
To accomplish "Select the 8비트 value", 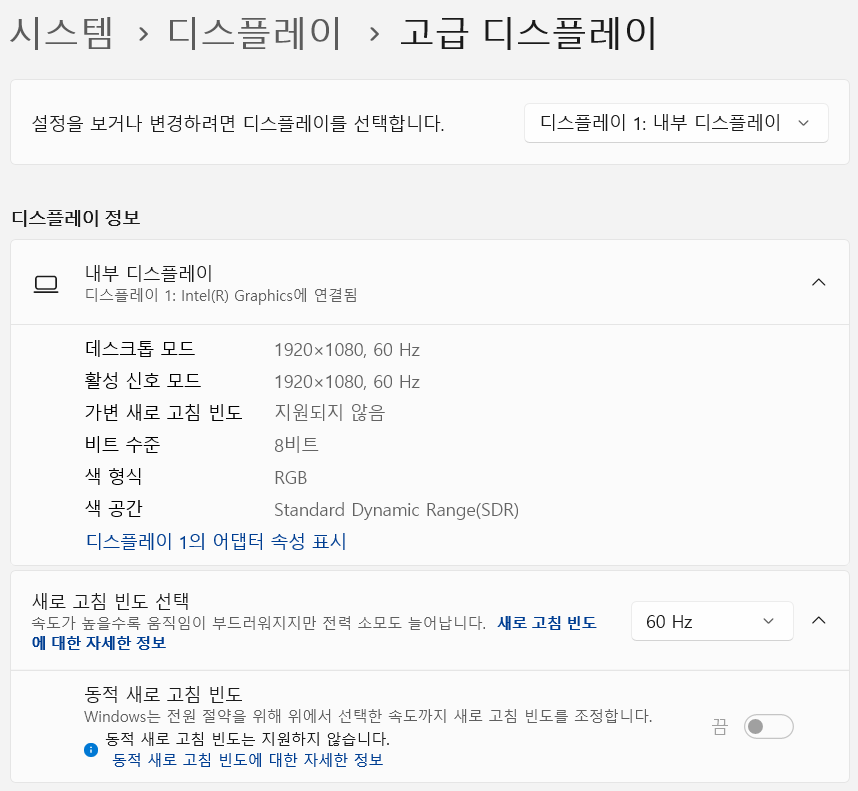I will tap(296, 445).
